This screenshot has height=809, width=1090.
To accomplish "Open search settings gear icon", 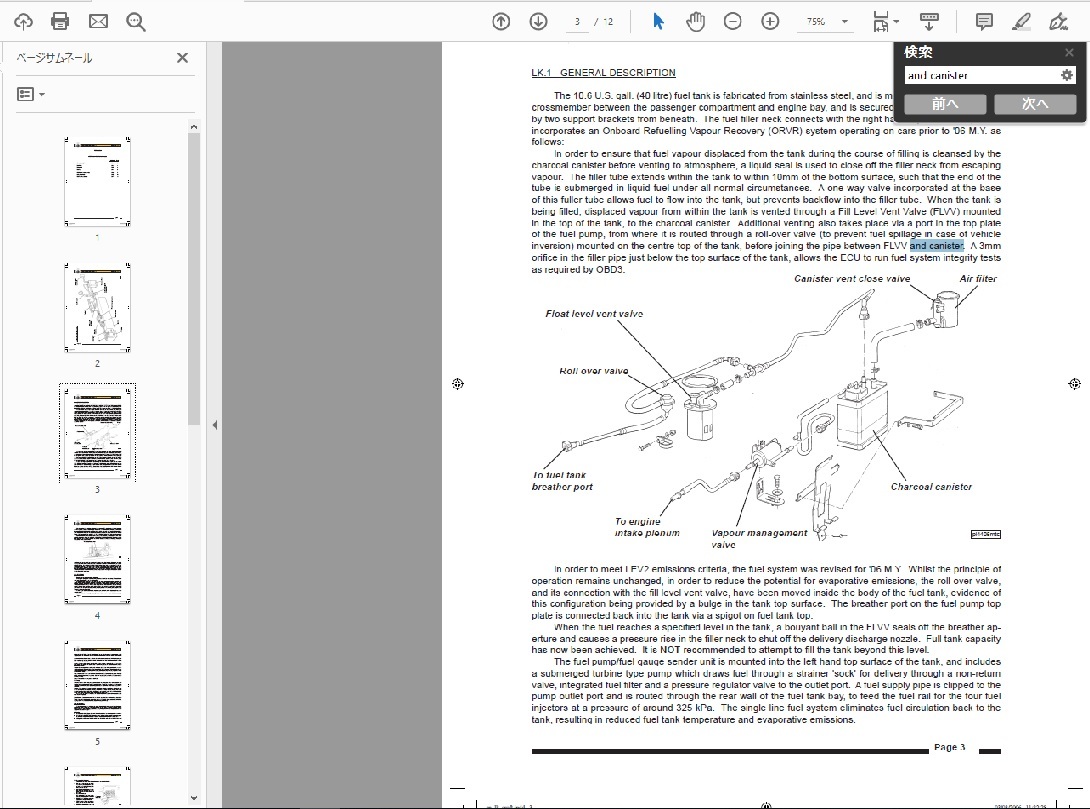I will coord(1067,75).
